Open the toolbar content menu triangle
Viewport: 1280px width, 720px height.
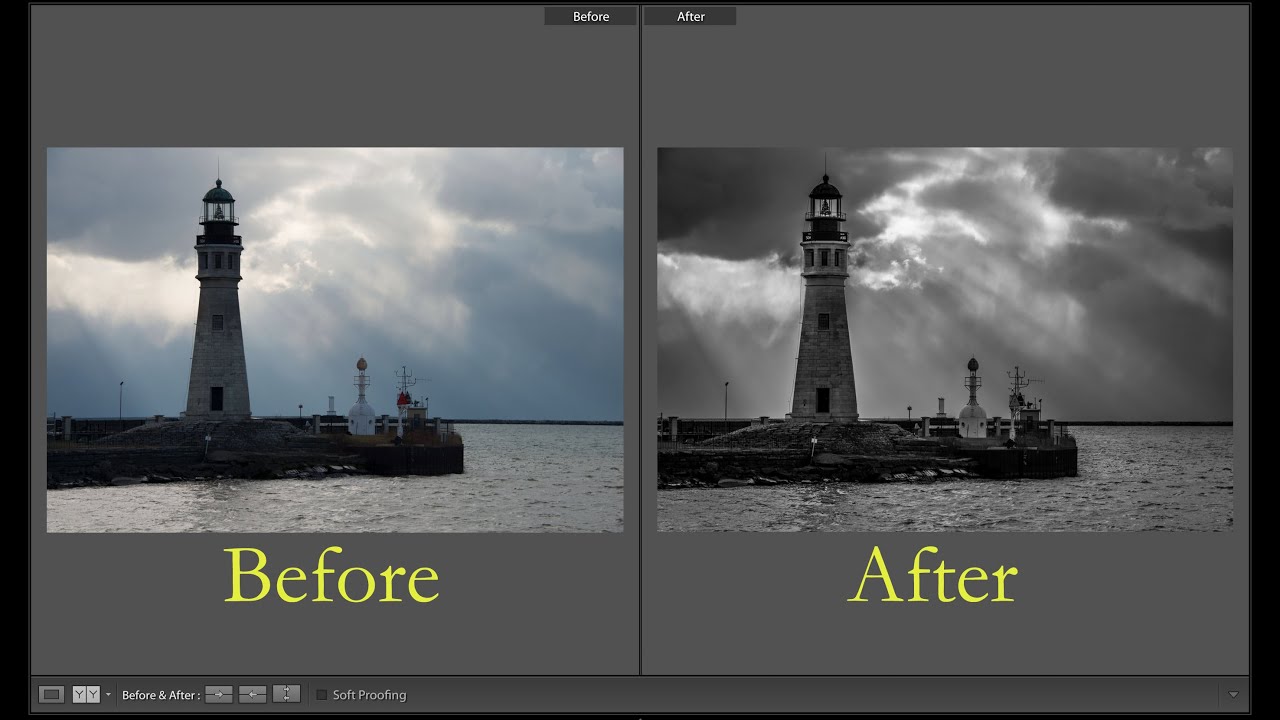1233,695
